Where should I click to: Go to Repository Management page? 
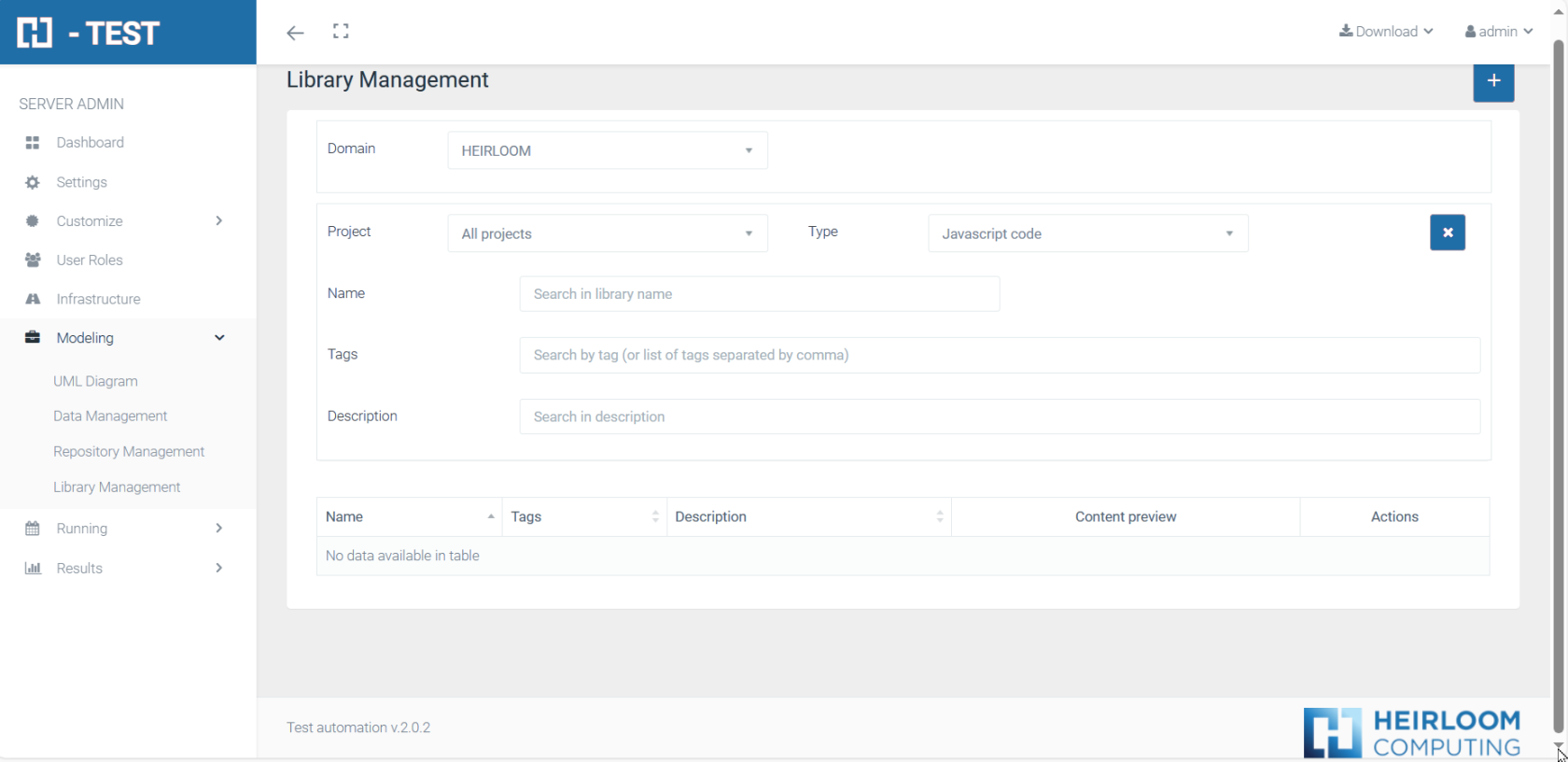tap(129, 452)
